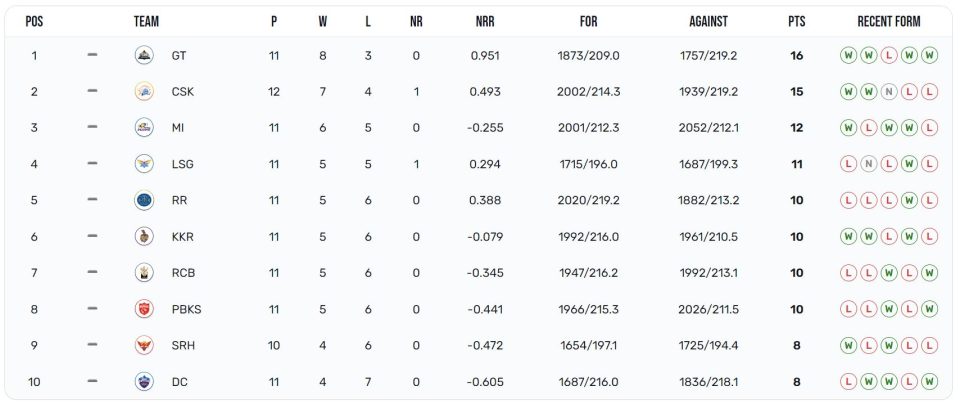Open the MI team logo
The height and width of the screenshot is (404, 960).
[144, 127]
